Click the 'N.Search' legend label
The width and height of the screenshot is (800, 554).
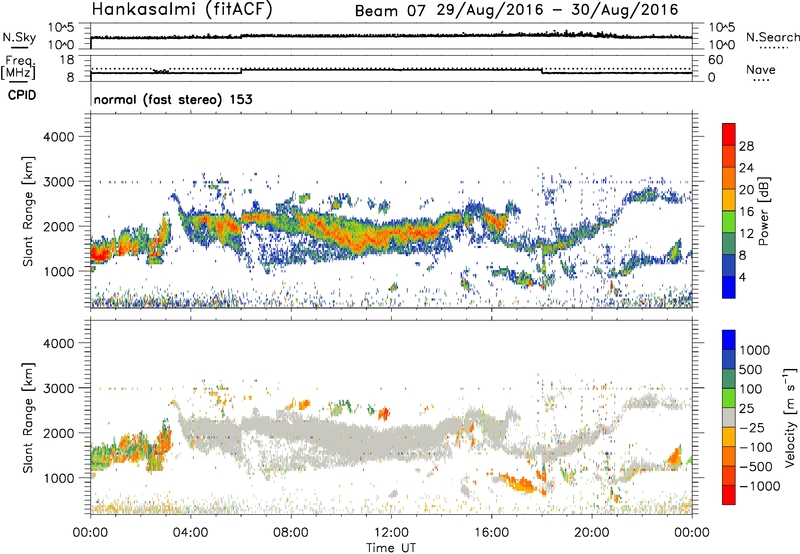click(772, 37)
